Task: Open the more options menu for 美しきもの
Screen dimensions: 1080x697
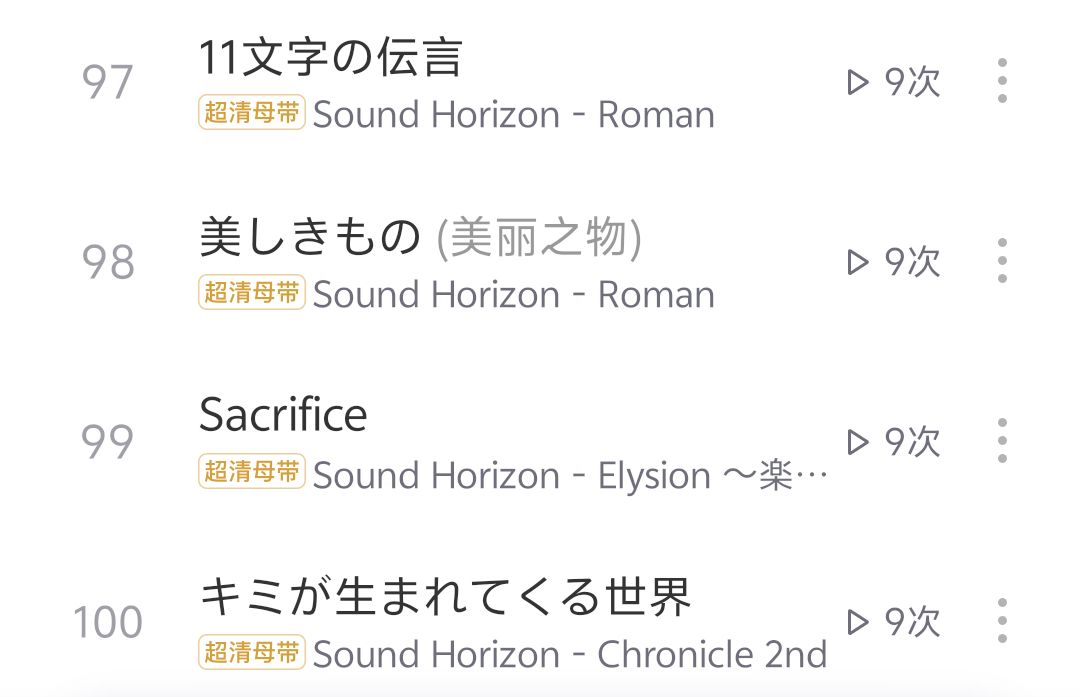Action: 1002,261
